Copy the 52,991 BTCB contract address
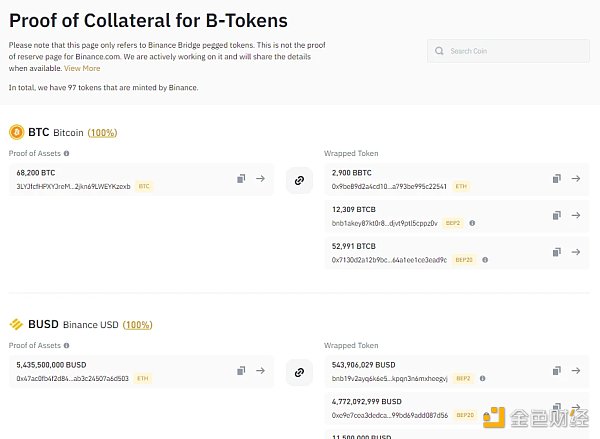The width and height of the screenshot is (600, 439). point(557,252)
